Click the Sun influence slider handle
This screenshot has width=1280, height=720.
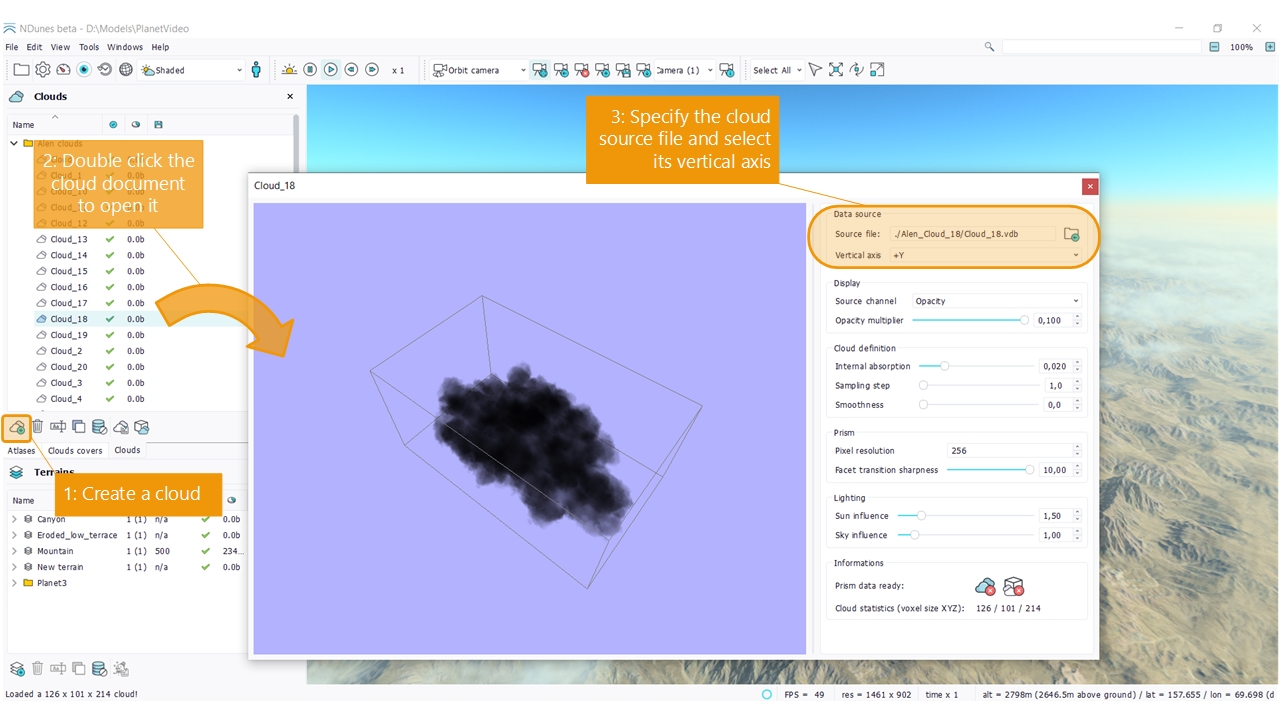(921, 516)
